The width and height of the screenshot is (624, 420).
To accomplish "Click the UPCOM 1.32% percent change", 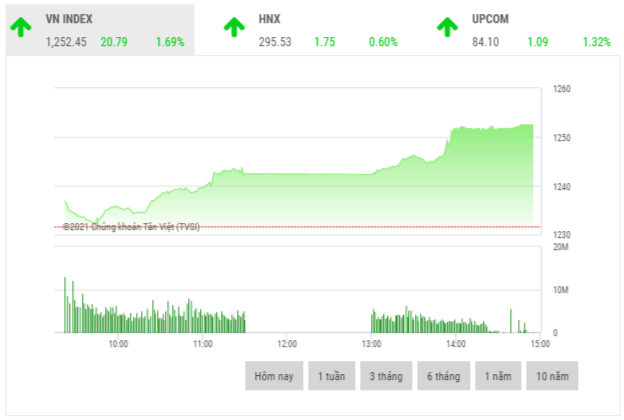I will (x=597, y=42).
